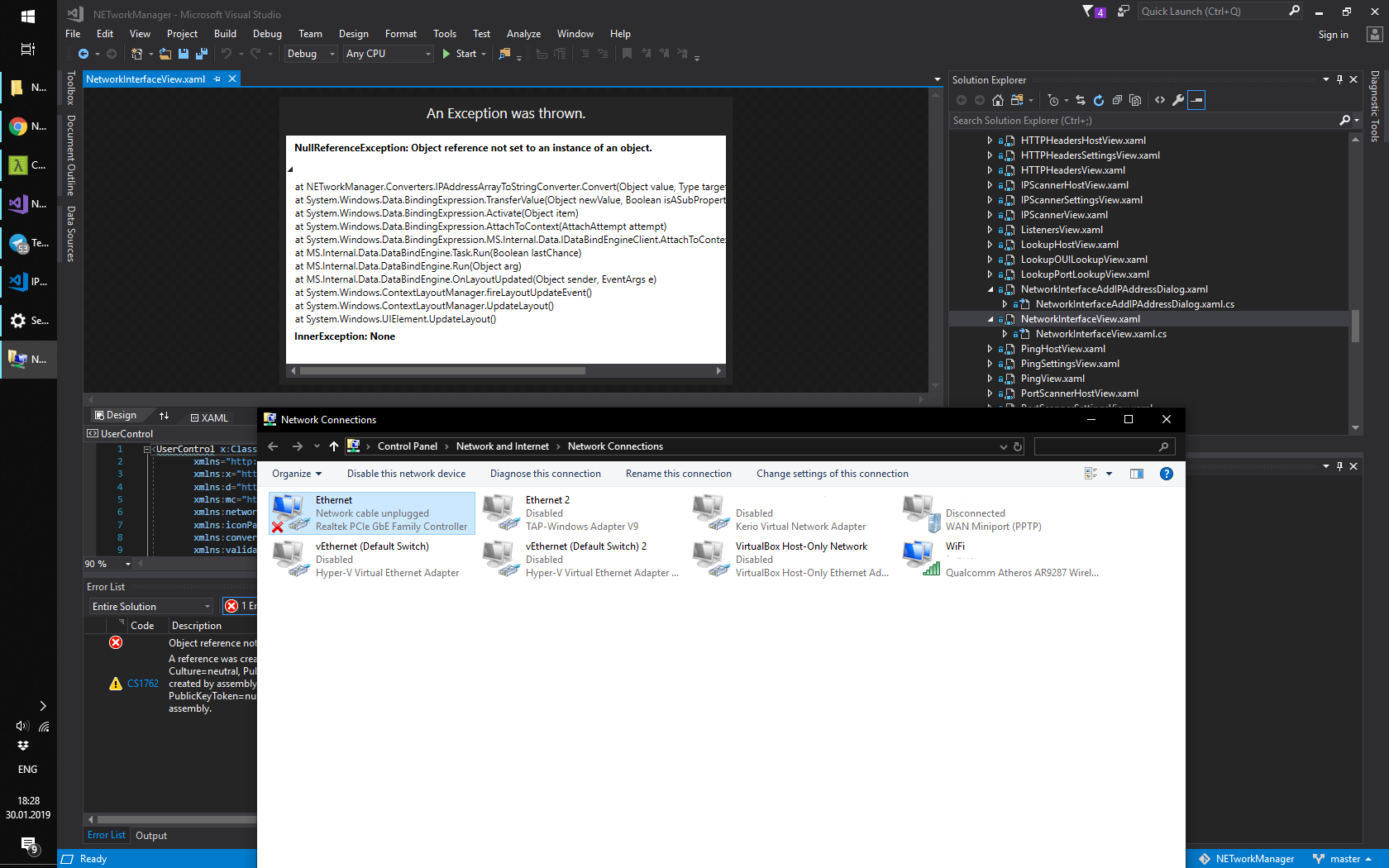Open the Network and Internet breadcrumb link

[x=502, y=446]
